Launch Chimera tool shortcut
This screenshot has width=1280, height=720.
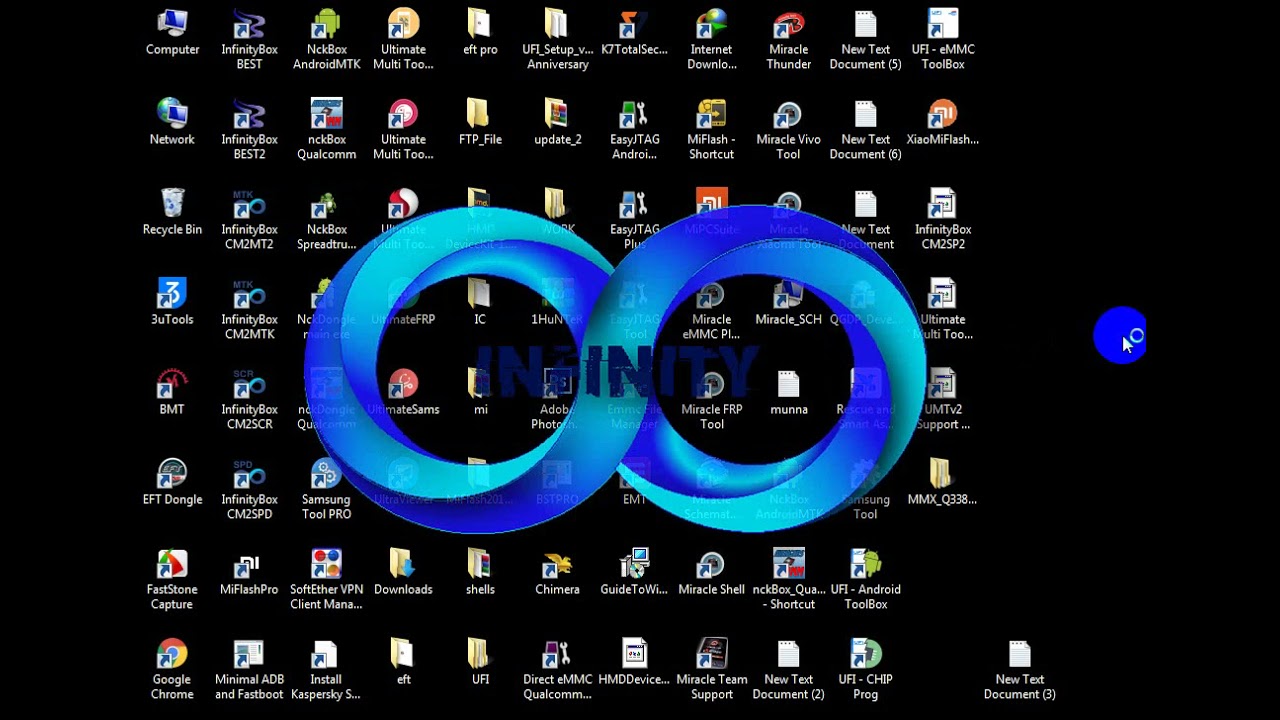pos(557,574)
